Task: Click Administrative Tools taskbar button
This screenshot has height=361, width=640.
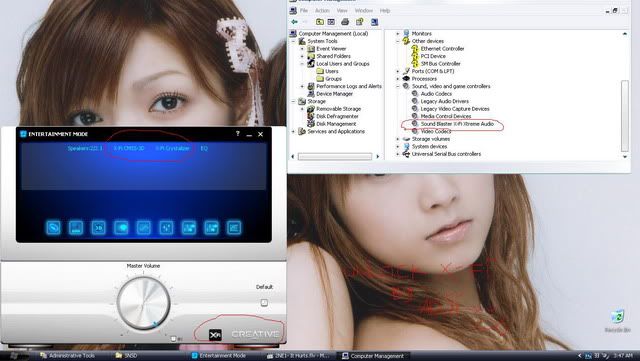Action: point(68,356)
